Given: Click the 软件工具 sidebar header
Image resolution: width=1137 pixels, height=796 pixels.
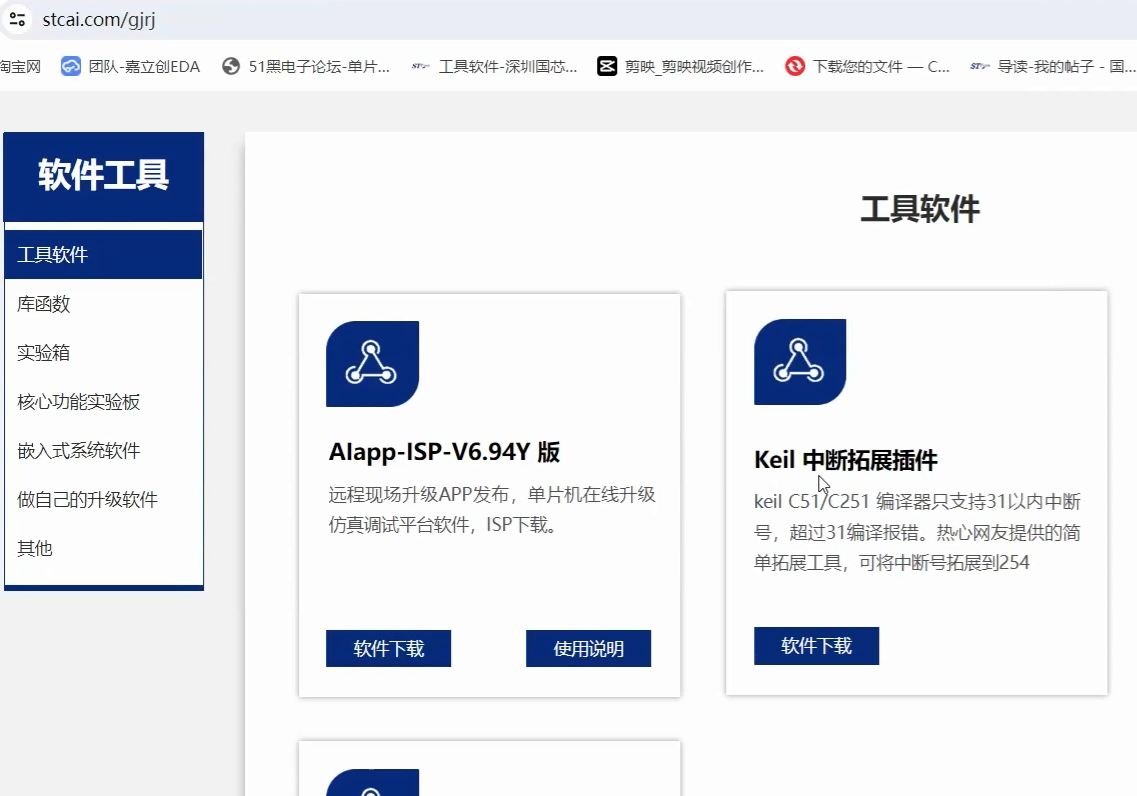Looking at the screenshot, I should 104,176.
